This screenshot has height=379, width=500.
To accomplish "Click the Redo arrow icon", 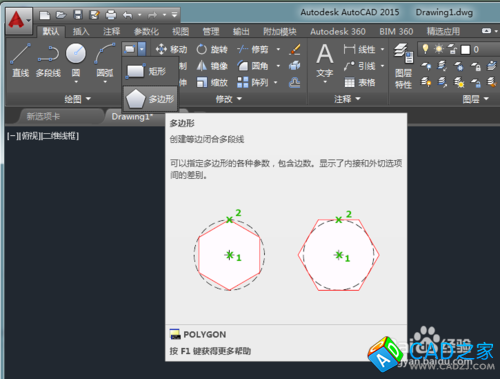I will click(x=152, y=15).
